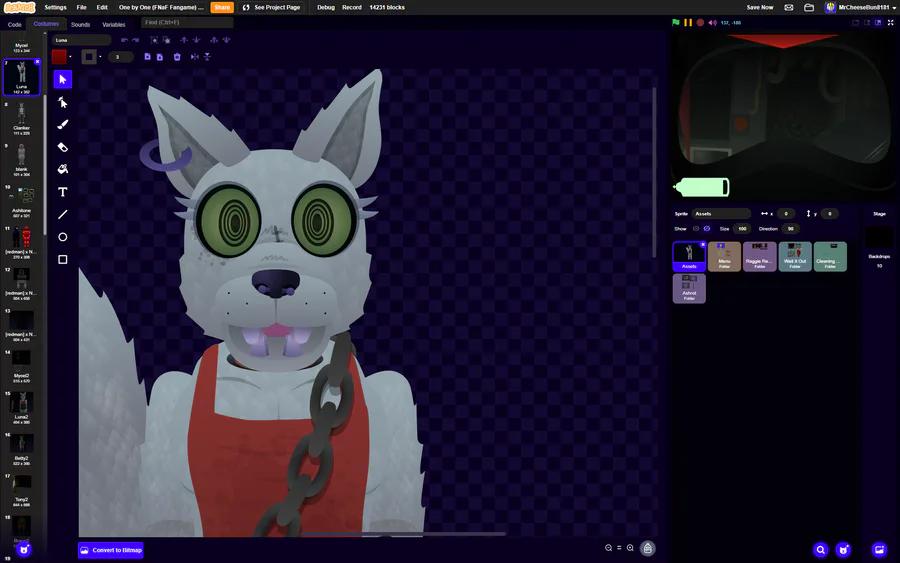The height and width of the screenshot is (563, 900).
Task: Open outline color dropdown arrow
Action: coord(100,57)
